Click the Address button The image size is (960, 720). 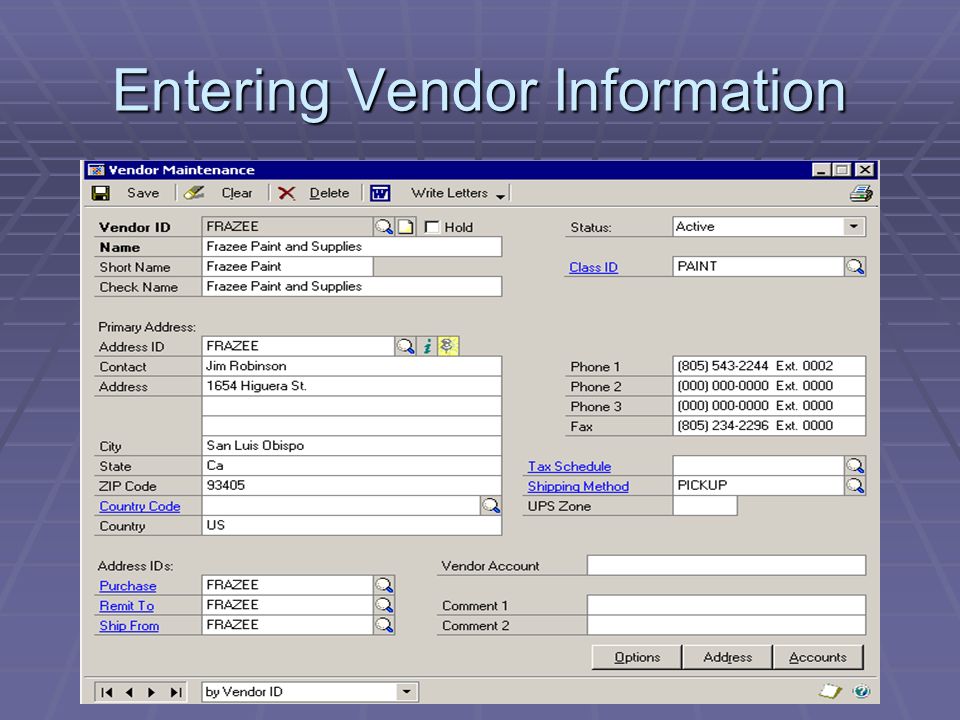point(727,657)
